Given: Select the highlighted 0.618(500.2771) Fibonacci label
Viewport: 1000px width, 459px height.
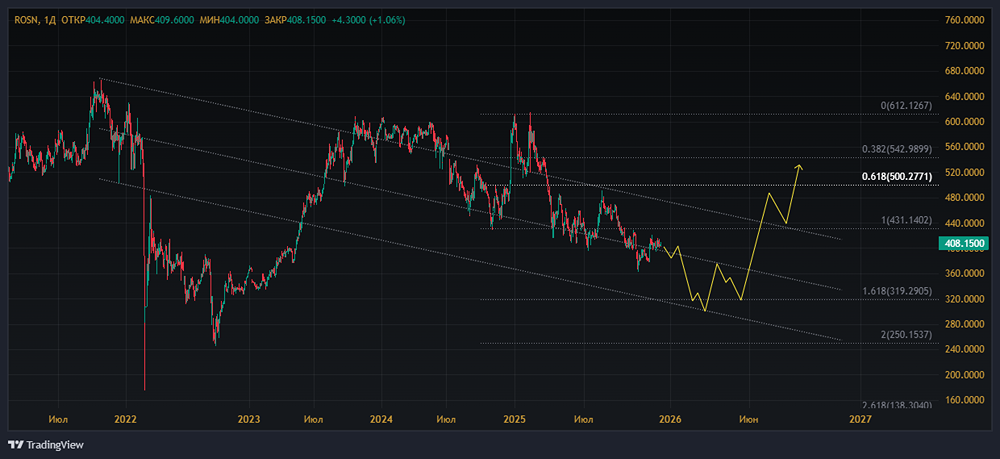Looking at the screenshot, I should click(897, 176).
